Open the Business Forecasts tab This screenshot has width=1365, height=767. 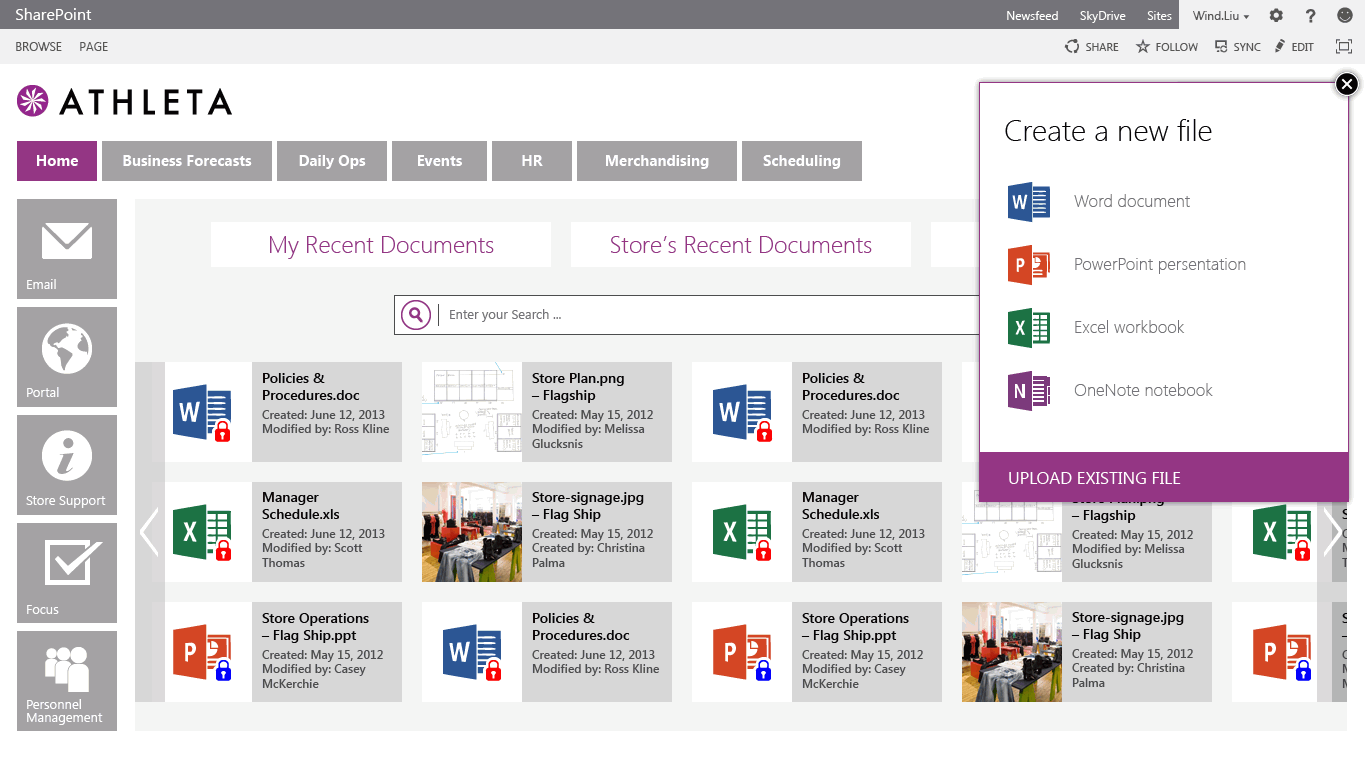(187, 161)
